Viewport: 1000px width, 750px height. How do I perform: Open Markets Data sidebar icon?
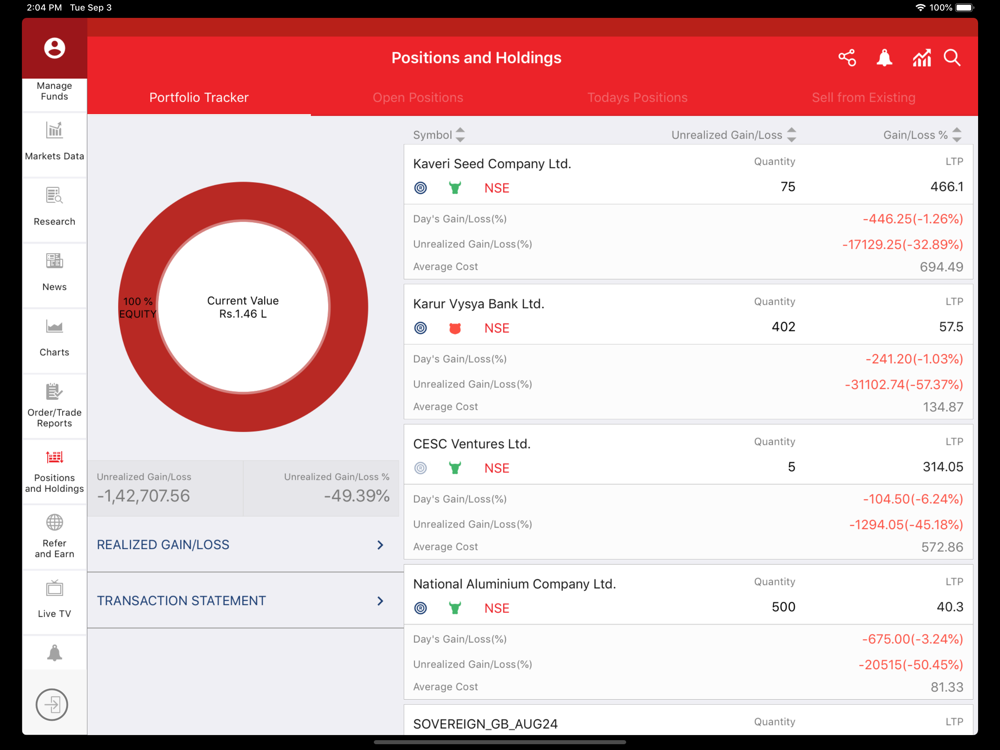pyautogui.click(x=54, y=130)
